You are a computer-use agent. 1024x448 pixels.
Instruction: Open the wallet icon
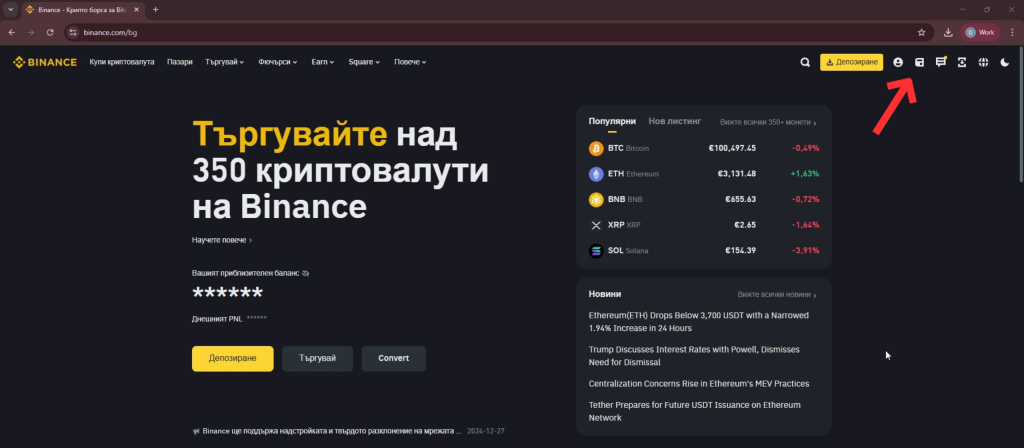pyautogui.click(x=920, y=62)
